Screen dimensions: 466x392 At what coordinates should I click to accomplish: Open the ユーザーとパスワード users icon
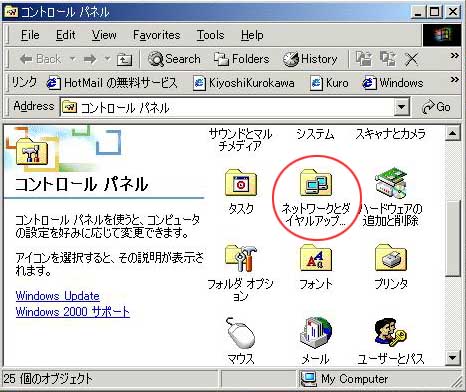point(391,333)
